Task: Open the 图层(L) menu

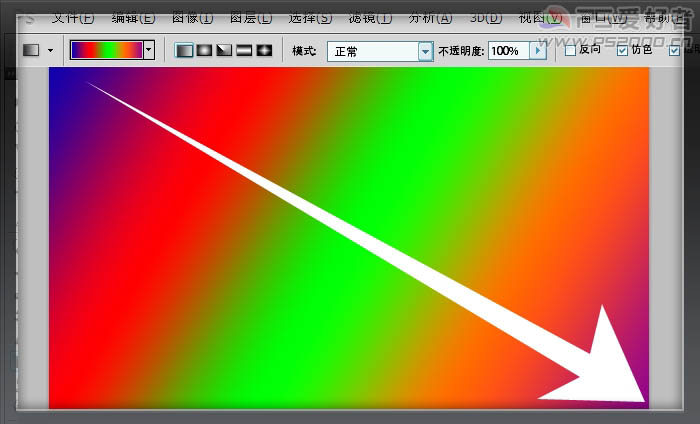Action: (x=250, y=18)
